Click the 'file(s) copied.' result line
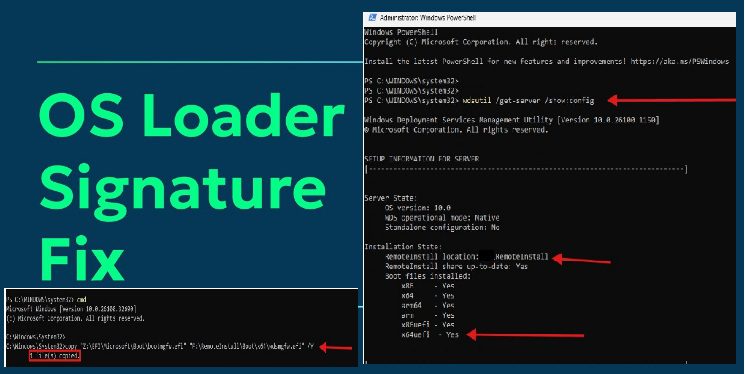The width and height of the screenshot is (745, 374). 55,355
